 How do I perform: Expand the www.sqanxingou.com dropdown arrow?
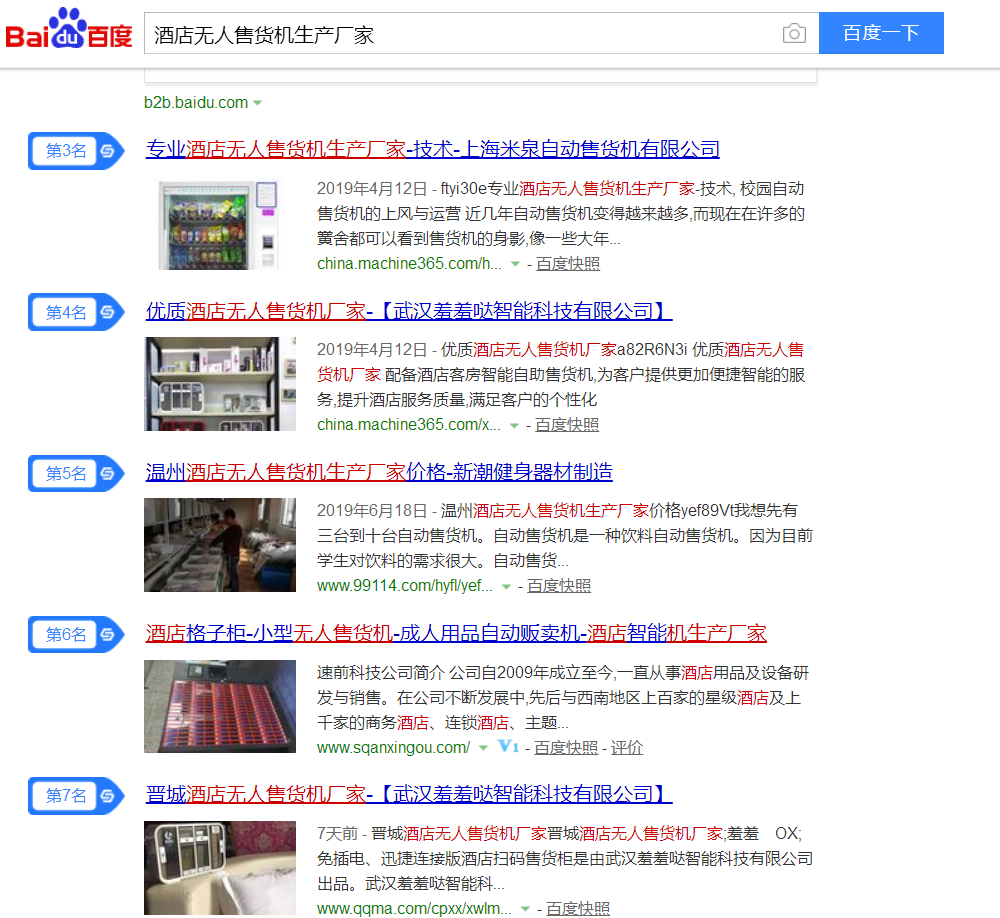point(483,748)
